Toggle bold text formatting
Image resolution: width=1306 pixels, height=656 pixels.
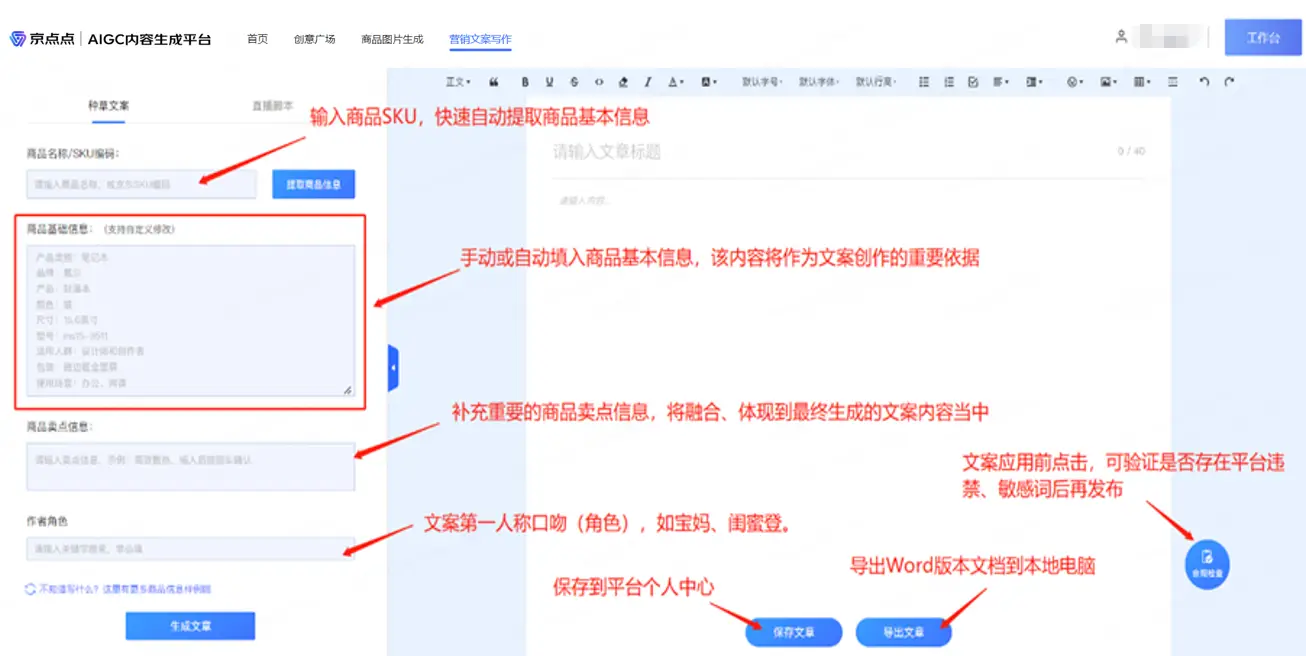click(x=524, y=82)
